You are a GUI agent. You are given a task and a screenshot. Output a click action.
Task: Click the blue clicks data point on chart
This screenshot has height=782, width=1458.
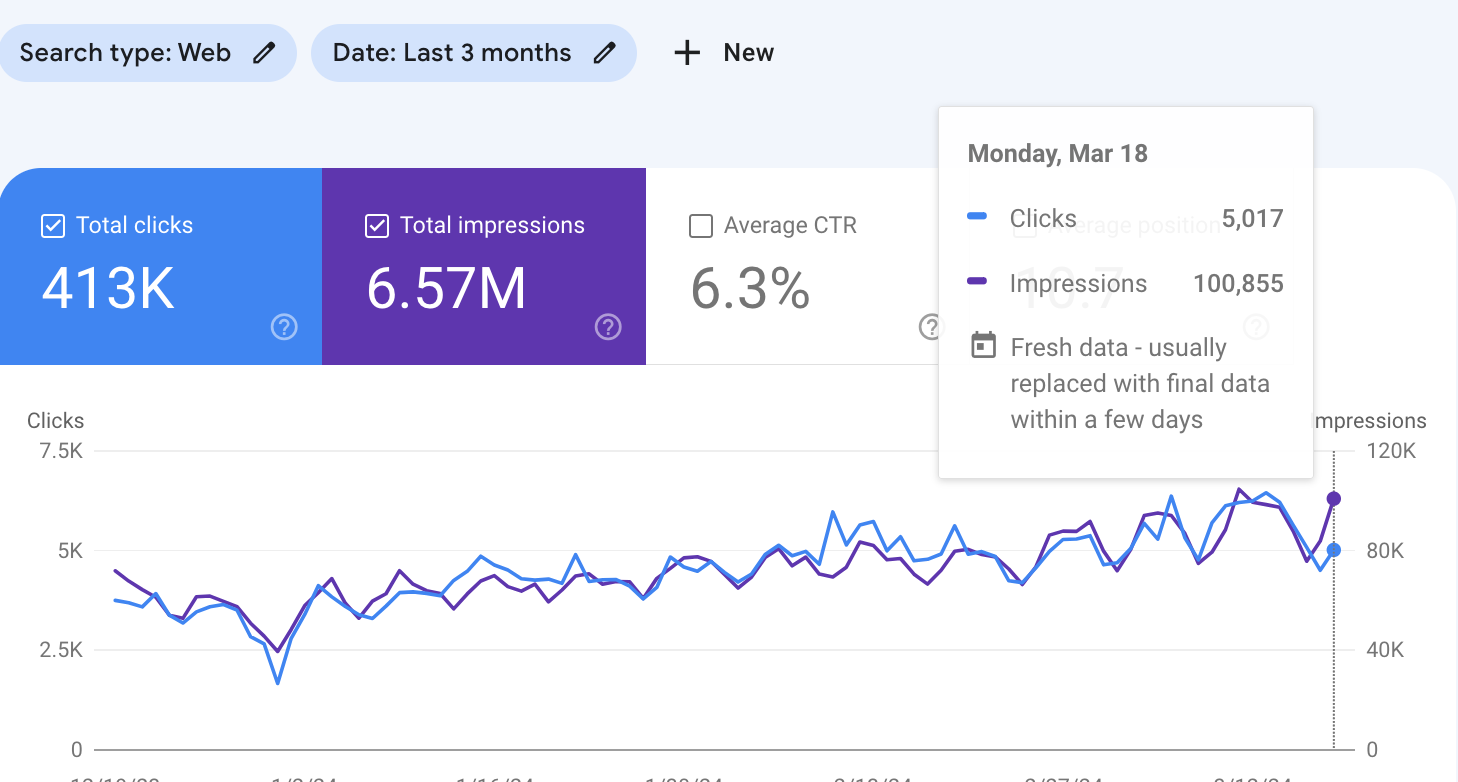(1333, 550)
